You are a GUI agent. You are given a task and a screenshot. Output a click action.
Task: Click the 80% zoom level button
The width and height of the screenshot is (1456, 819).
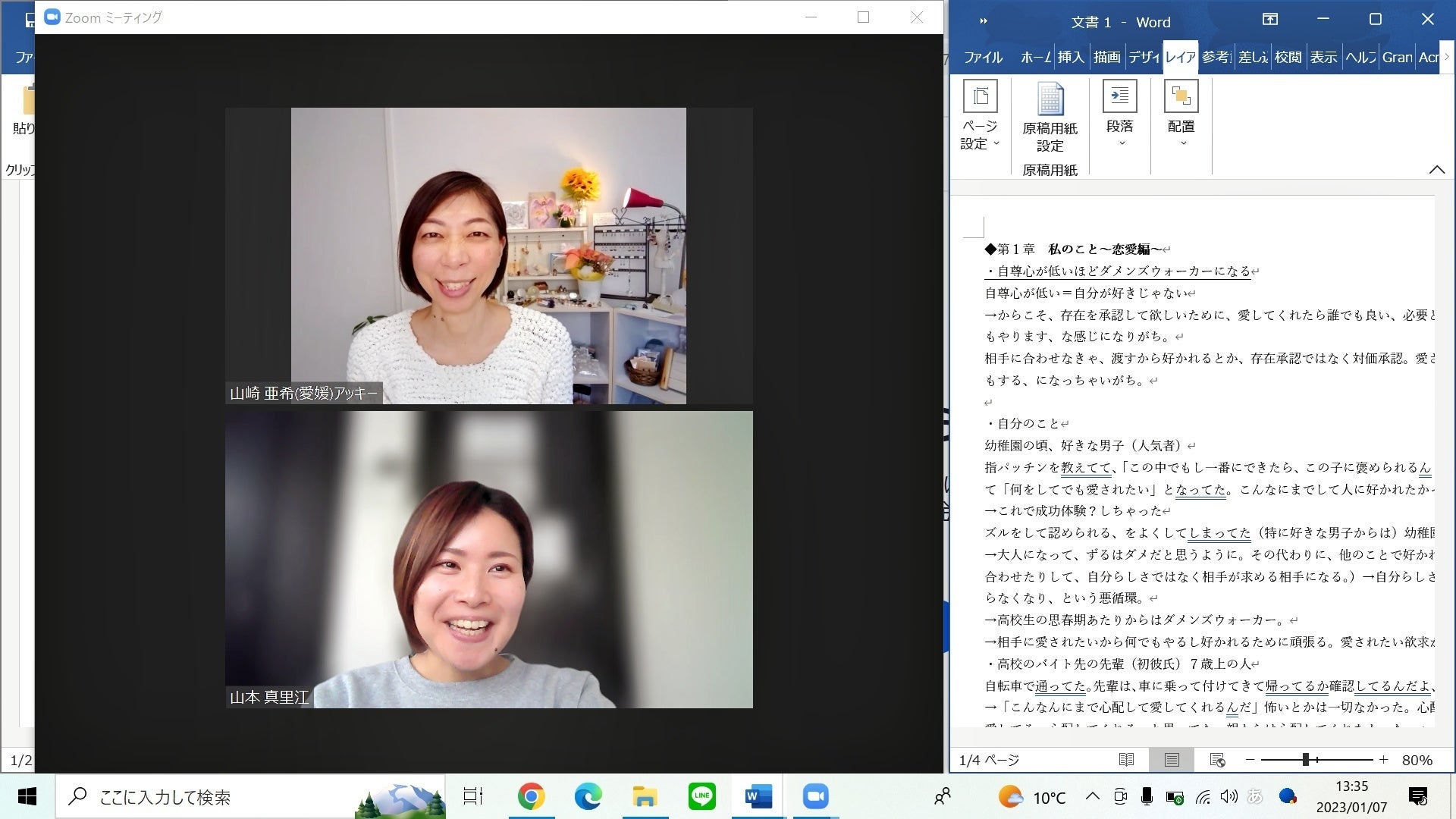click(x=1417, y=759)
